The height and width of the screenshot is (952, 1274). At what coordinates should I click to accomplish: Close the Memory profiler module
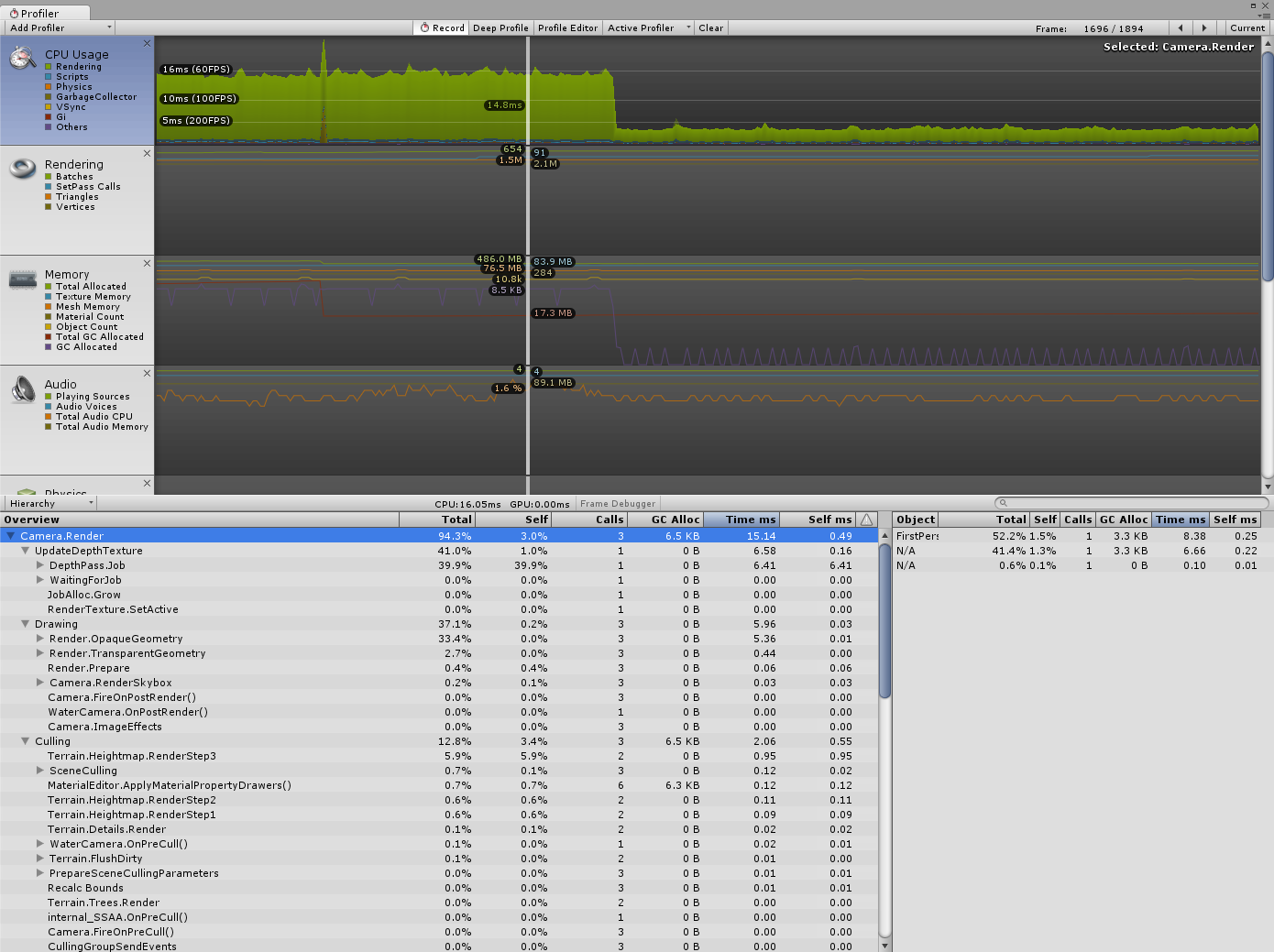coord(147,263)
